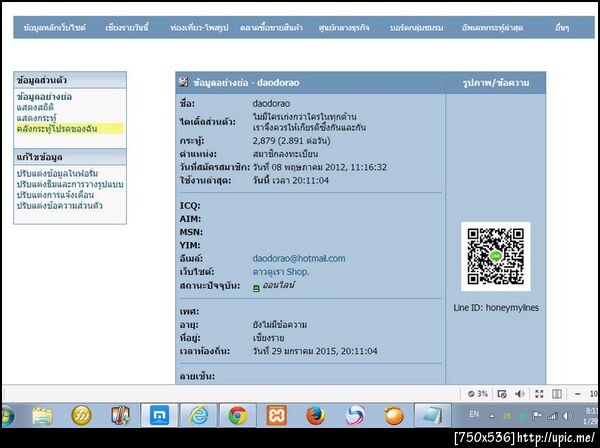Viewport: 600px width, 448px height.
Task: Click the status bar popup blocker icon
Action: click(502, 393)
